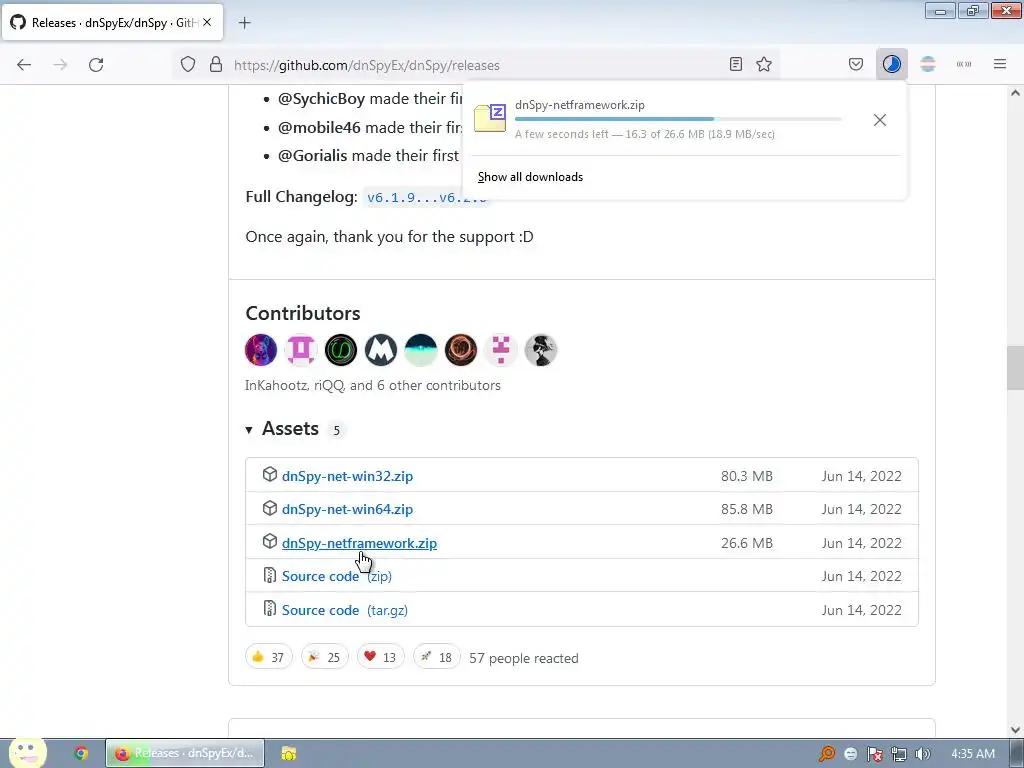Open the v6.1.9...v6.2.0 changelog link
The height and width of the screenshot is (768, 1024).
(x=426, y=198)
